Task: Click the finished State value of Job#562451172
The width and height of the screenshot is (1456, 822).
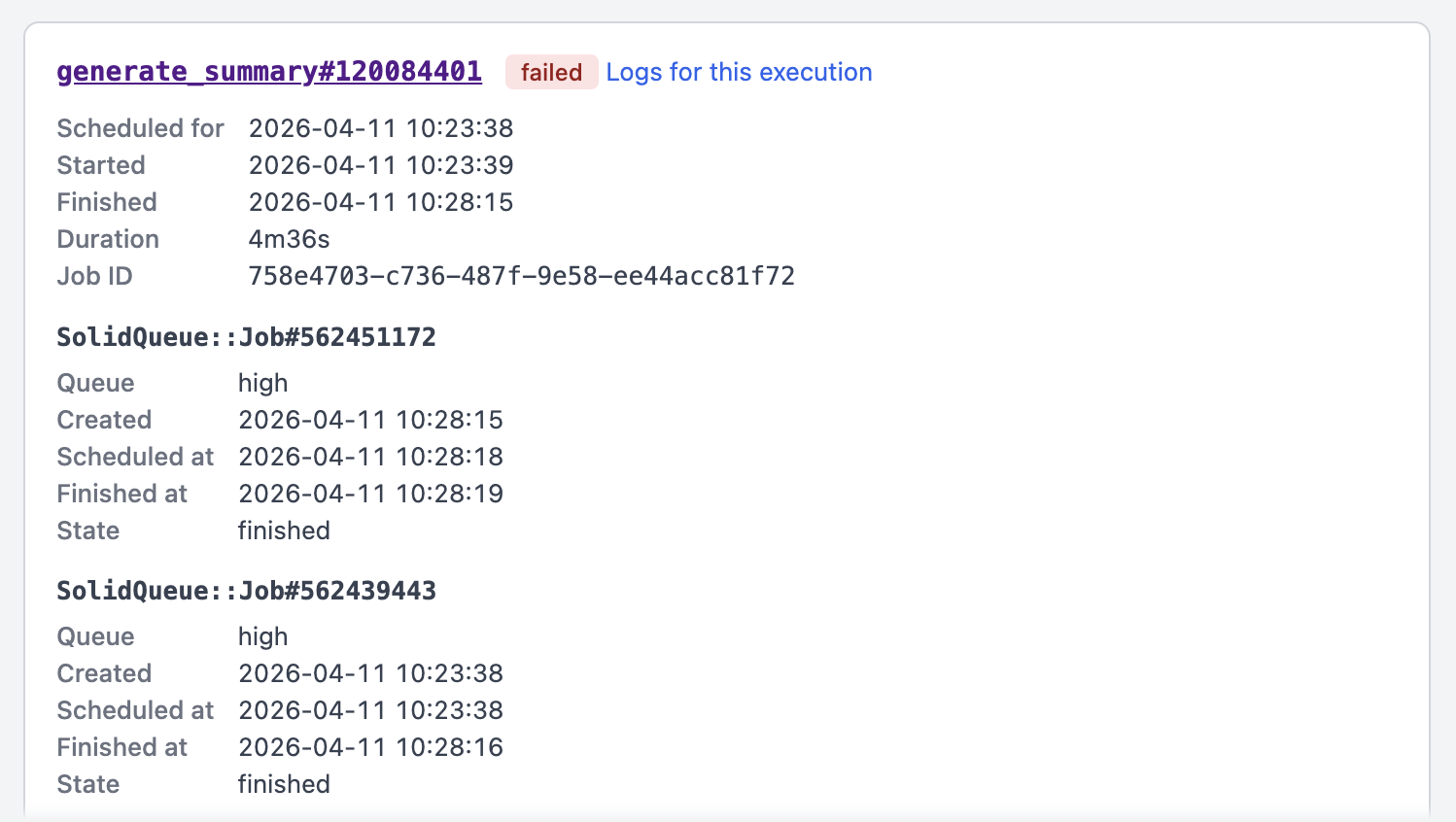Action: point(284,530)
